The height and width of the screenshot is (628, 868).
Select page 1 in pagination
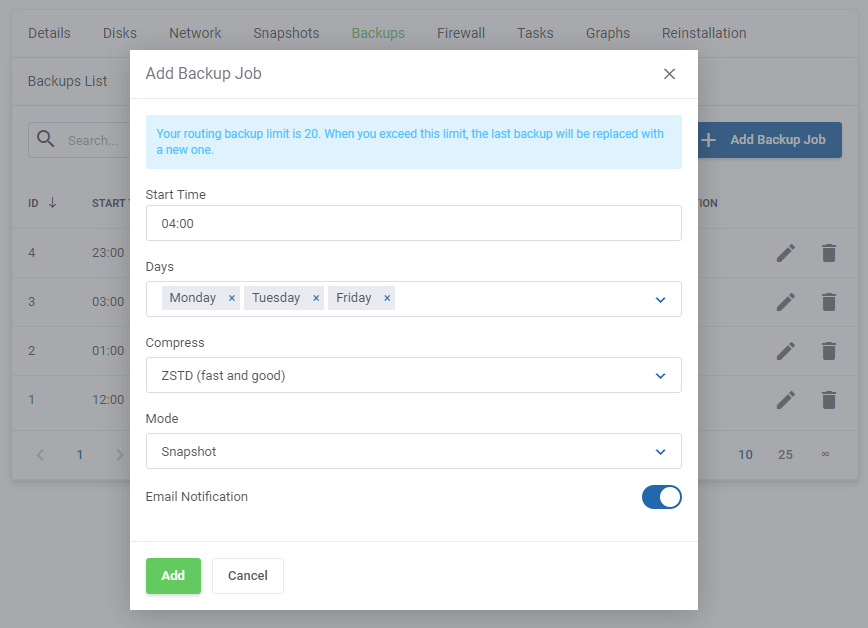pos(80,455)
